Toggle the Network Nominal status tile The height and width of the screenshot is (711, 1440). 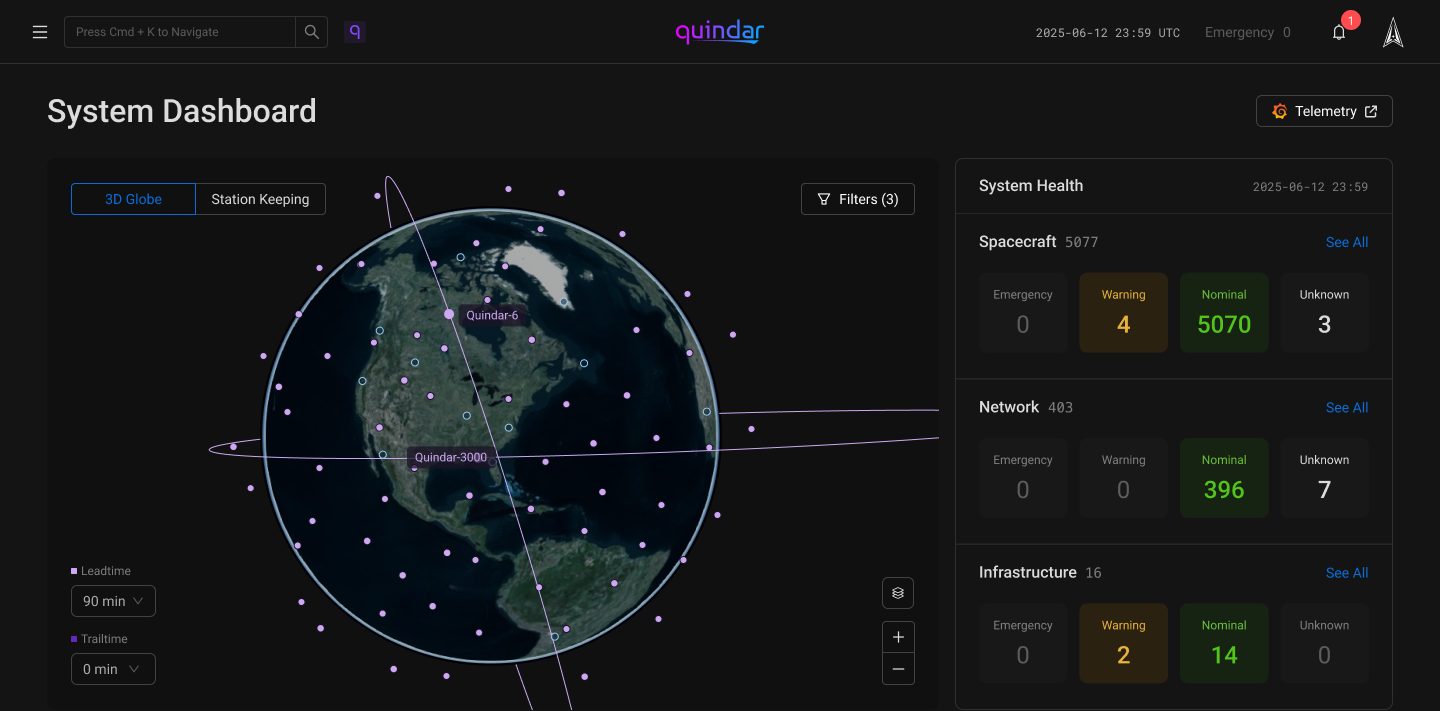pyautogui.click(x=1224, y=477)
